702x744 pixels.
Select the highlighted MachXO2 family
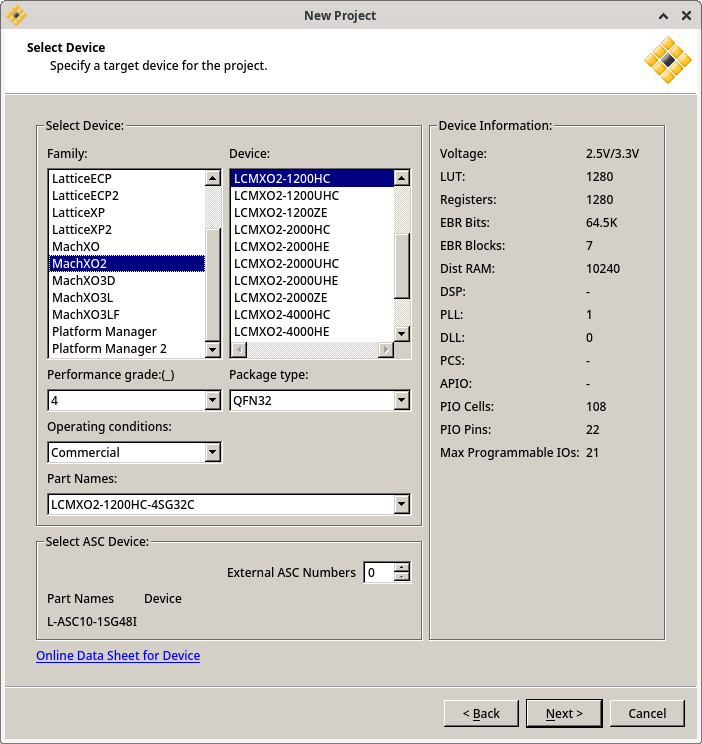pos(127,264)
